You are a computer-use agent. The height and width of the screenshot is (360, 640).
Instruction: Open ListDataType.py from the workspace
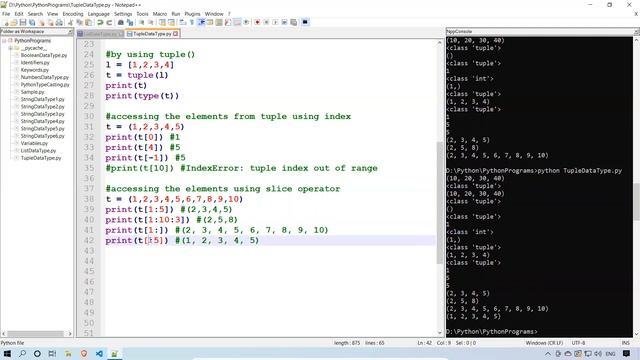(38, 151)
